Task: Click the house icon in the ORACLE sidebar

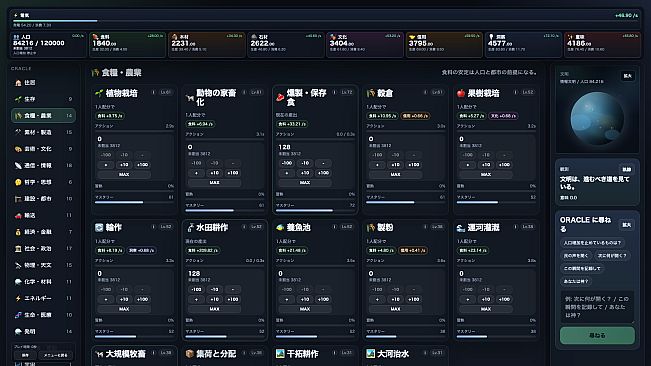Action: coord(18,83)
